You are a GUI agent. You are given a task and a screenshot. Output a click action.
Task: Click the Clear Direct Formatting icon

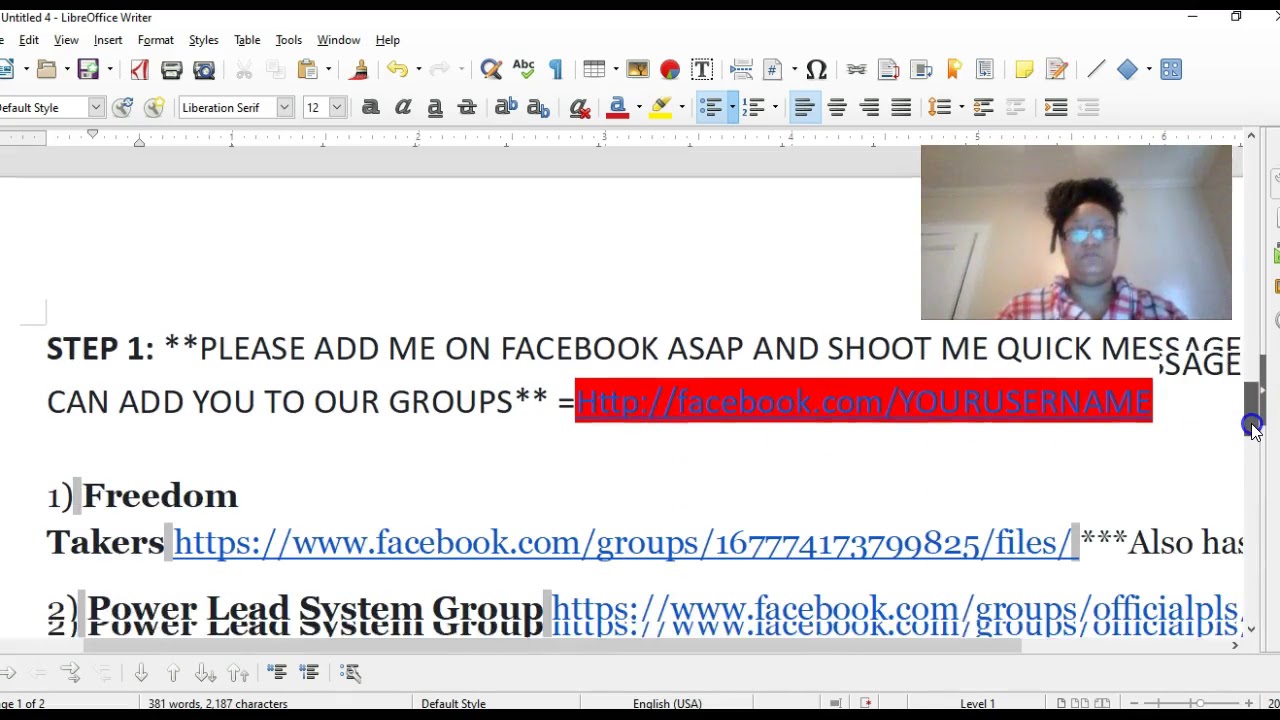579,107
